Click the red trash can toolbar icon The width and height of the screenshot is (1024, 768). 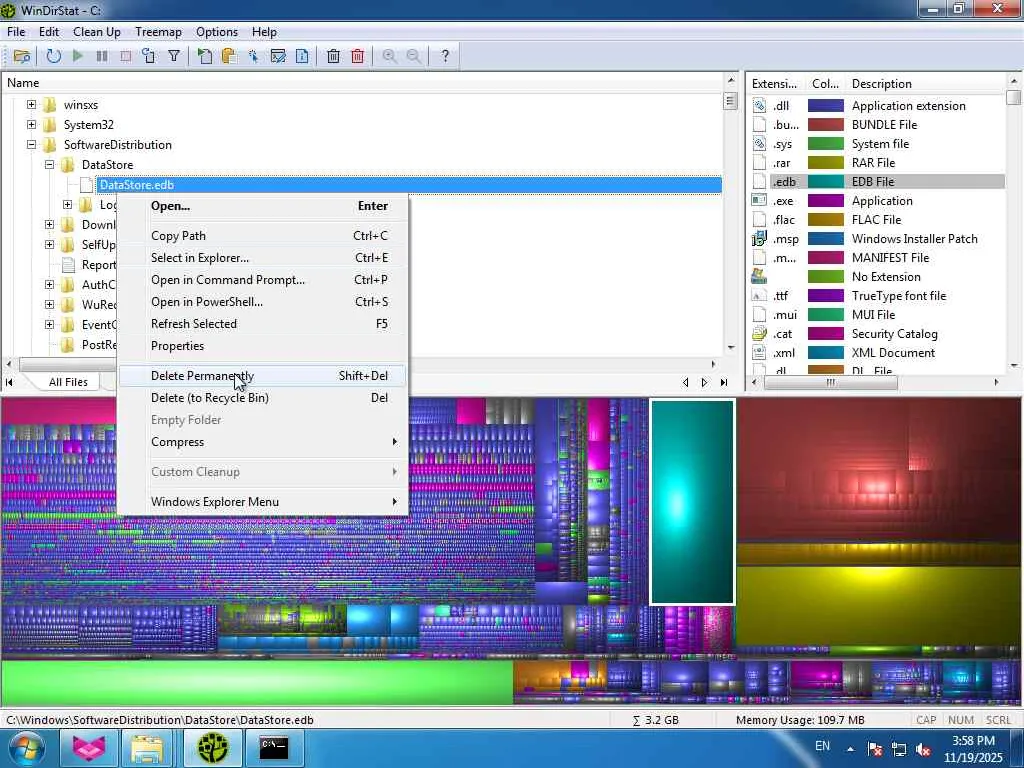click(357, 56)
